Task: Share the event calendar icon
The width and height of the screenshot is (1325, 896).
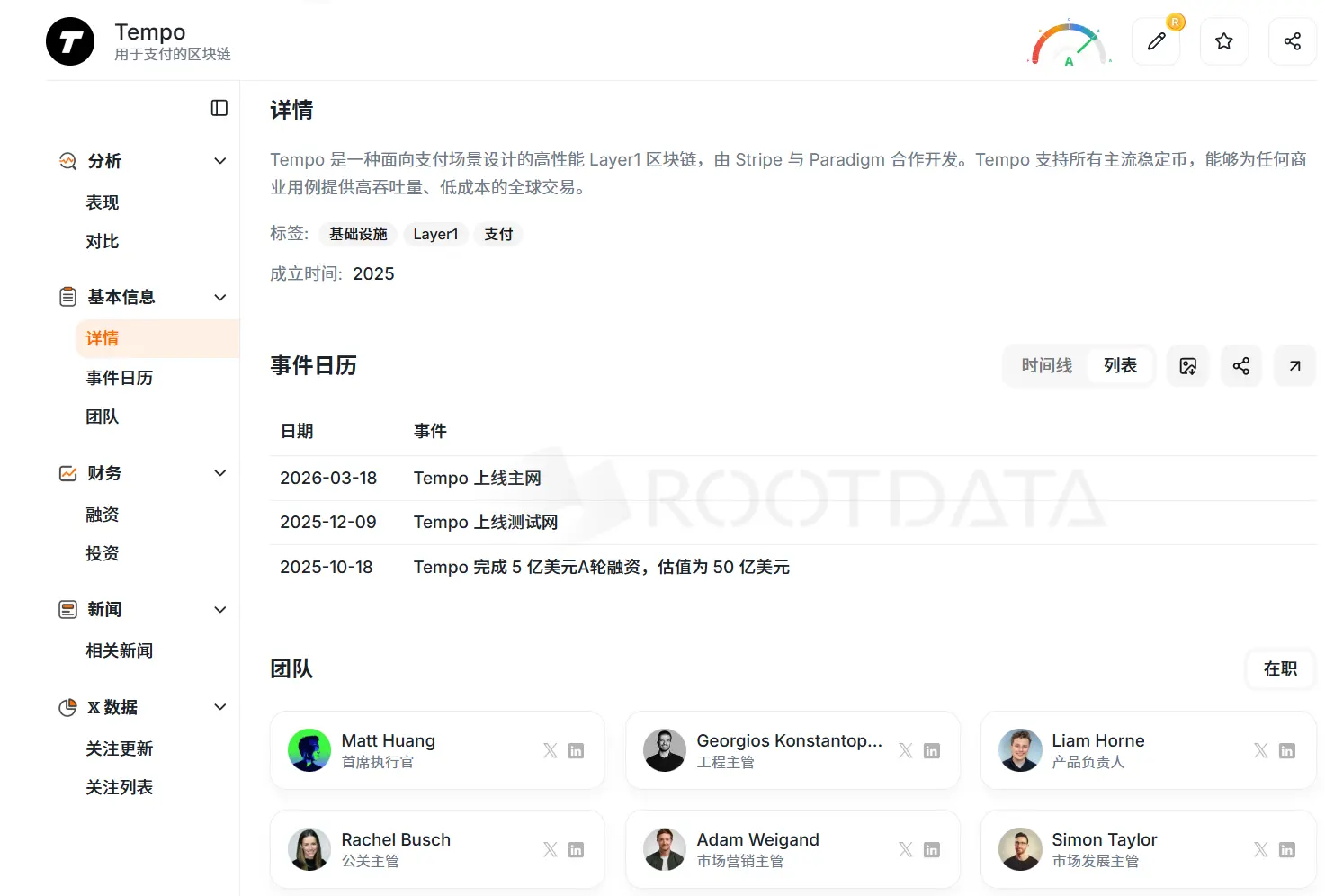Action: [1241, 366]
